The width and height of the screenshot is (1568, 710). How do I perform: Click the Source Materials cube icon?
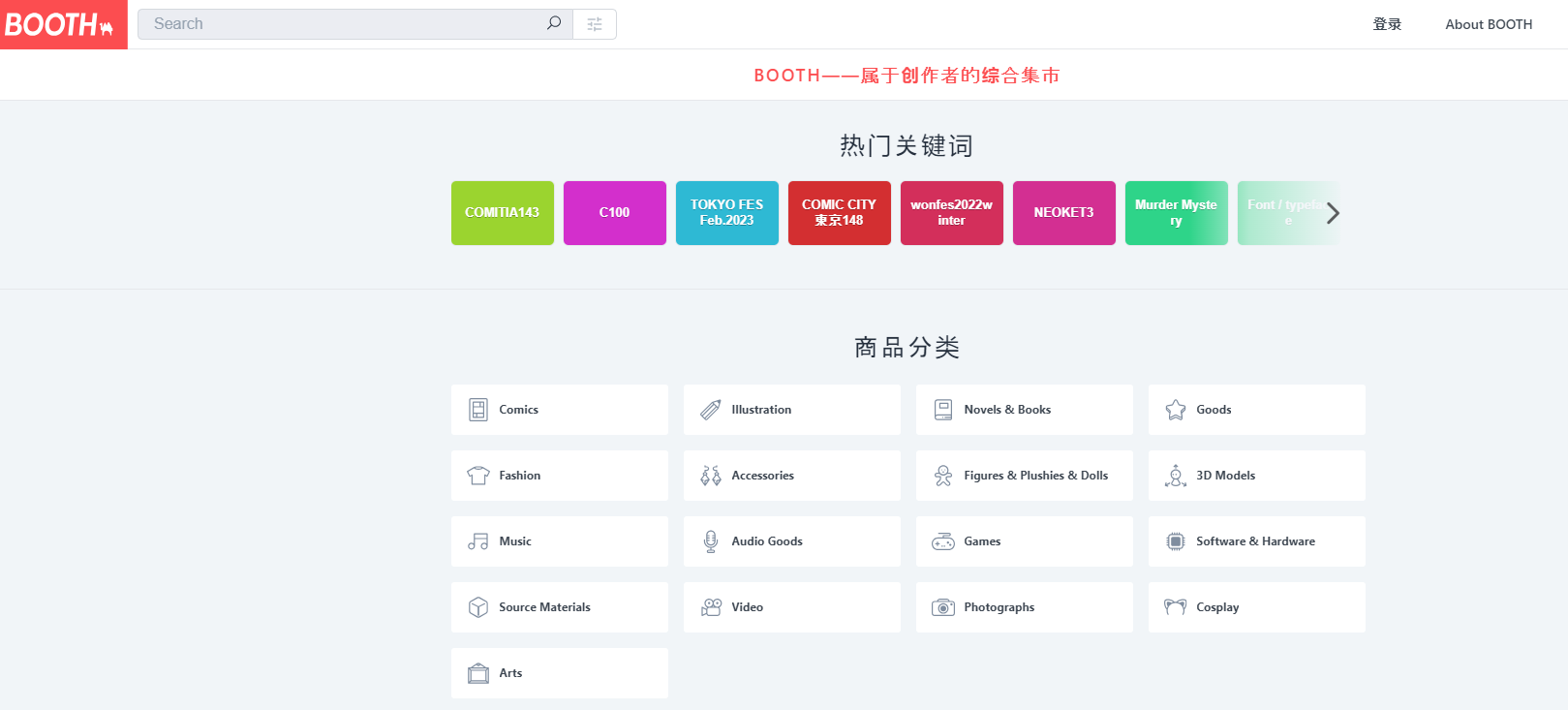point(478,607)
